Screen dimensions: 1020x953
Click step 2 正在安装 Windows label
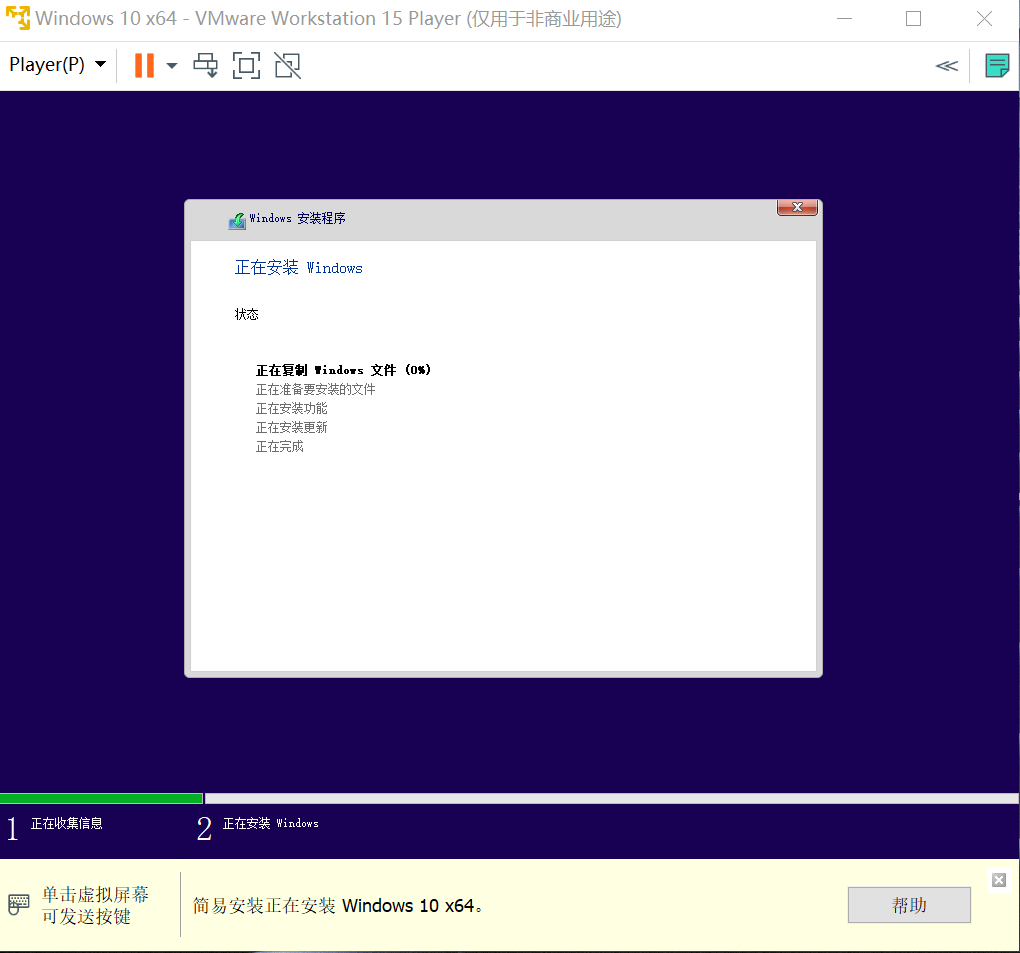click(271, 824)
